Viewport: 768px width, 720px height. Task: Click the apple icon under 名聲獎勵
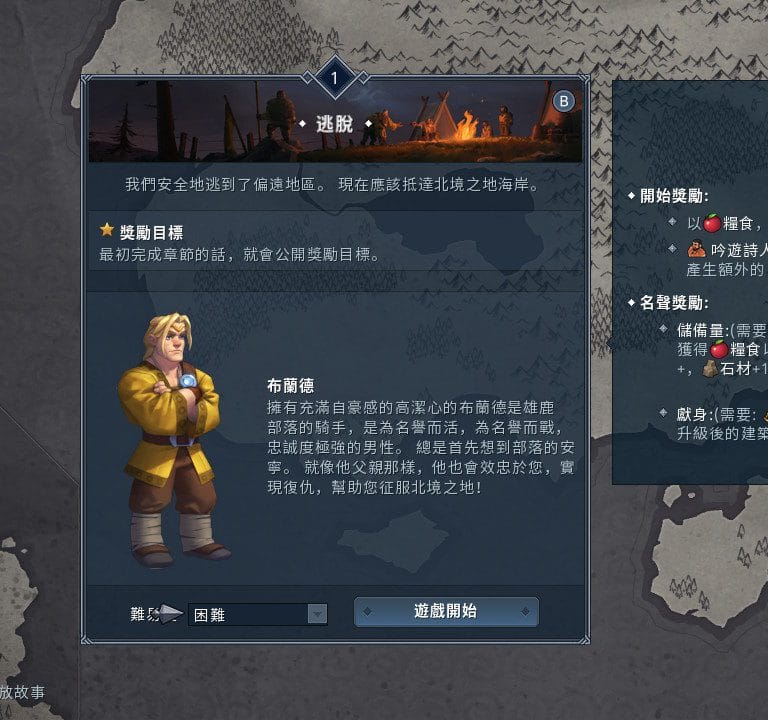pos(719,349)
